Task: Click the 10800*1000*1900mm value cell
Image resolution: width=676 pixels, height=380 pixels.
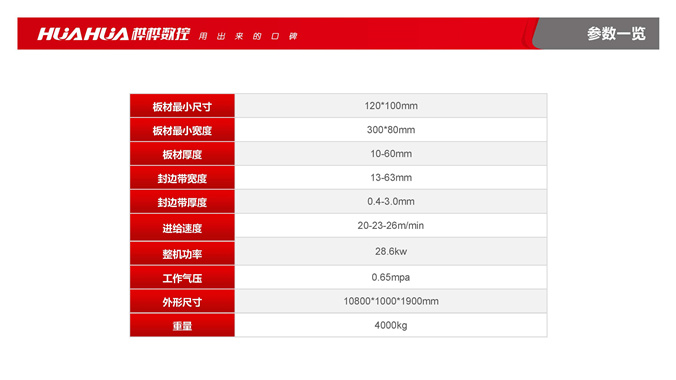Action: 391,301
